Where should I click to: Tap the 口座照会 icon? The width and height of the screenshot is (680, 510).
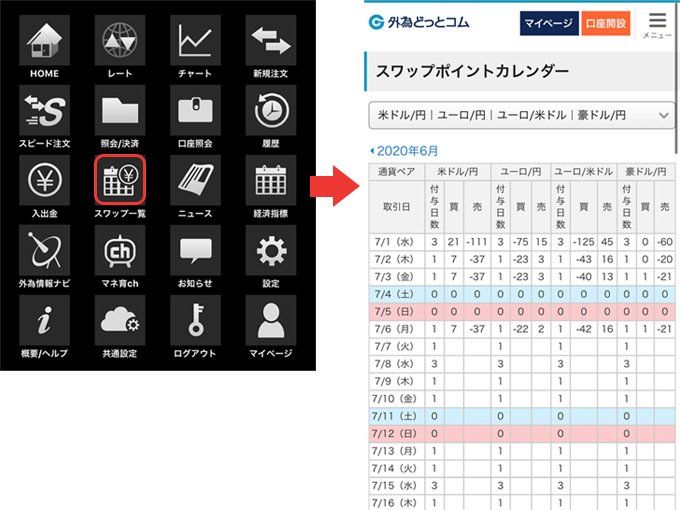[194, 110]
